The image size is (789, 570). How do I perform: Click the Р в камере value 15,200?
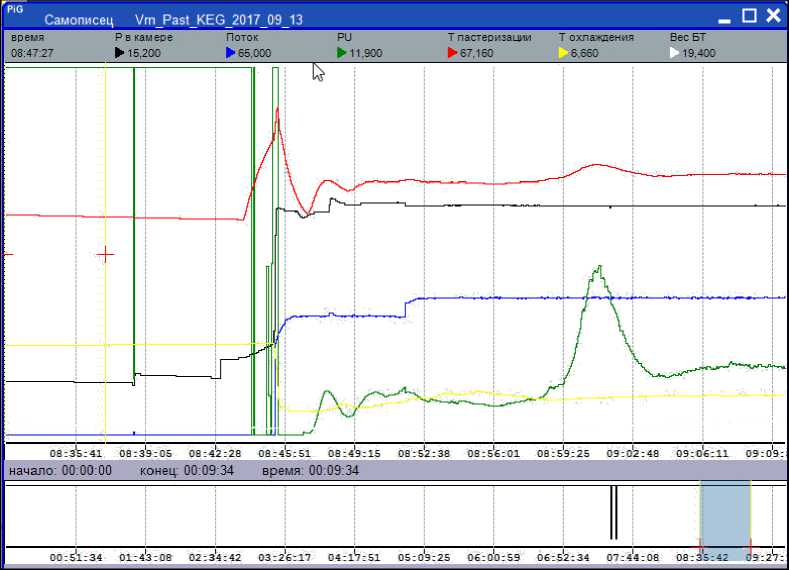[144, 53]
